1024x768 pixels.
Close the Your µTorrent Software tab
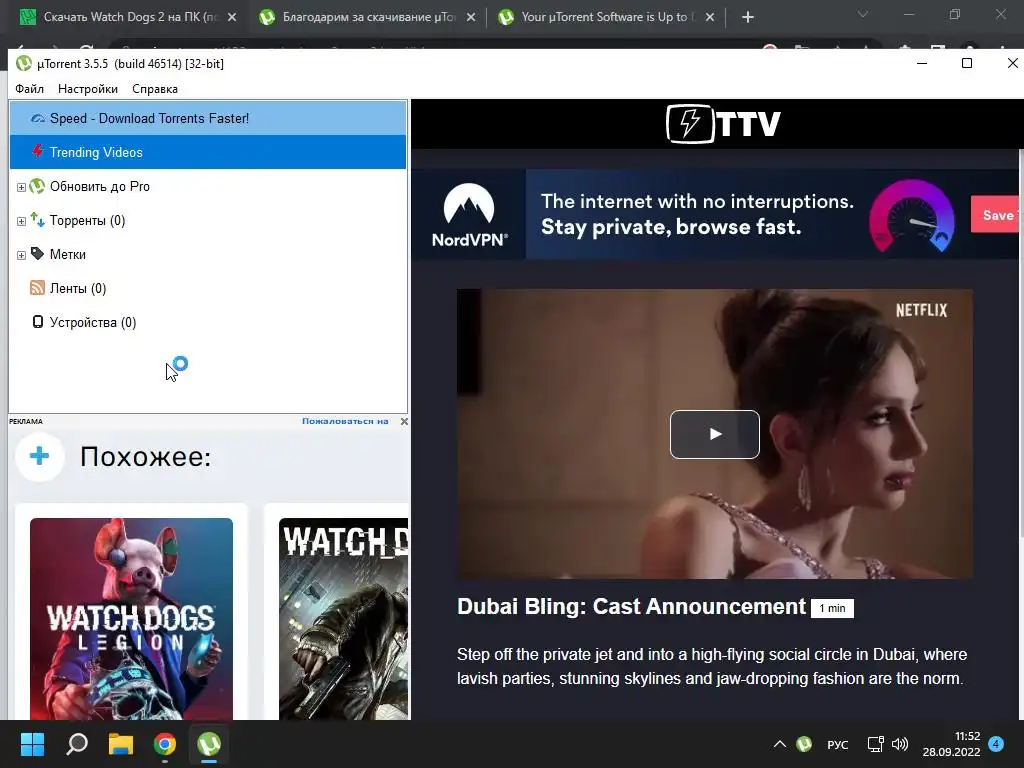point(710,18)
